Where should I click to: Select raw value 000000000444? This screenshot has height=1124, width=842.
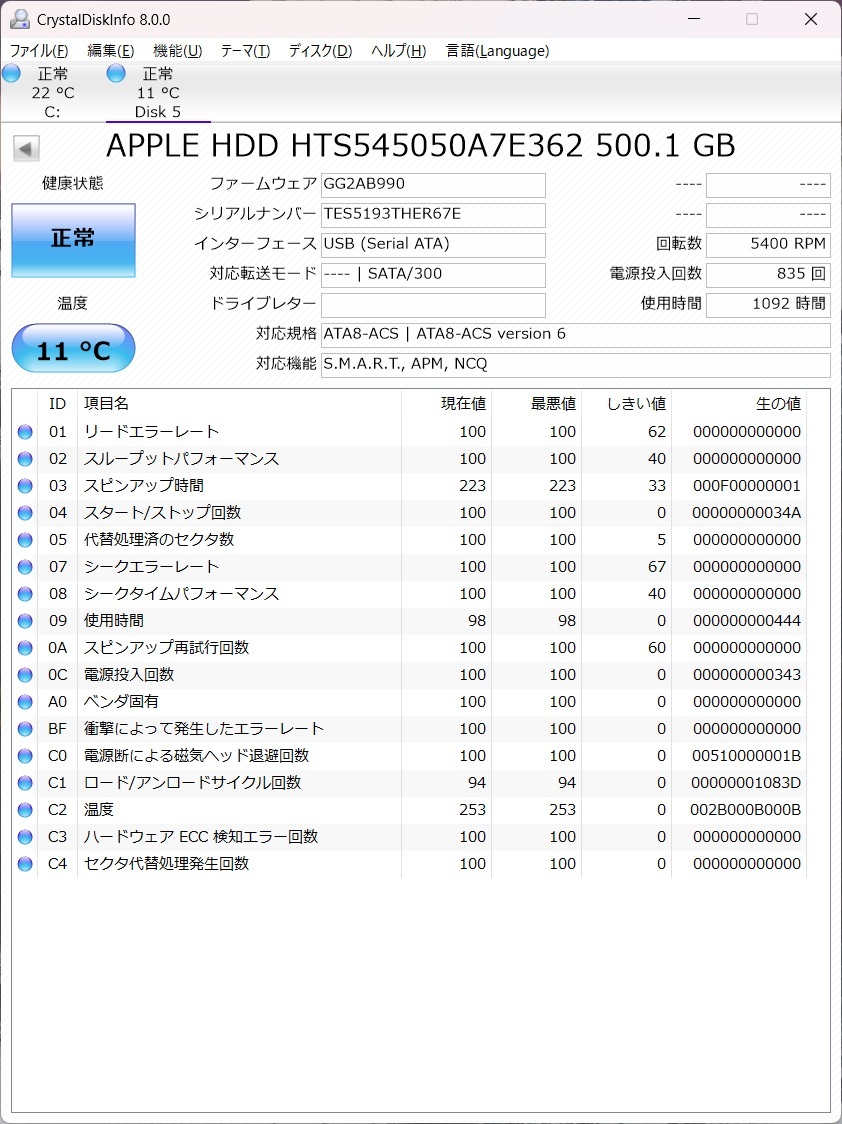(747, 621)
